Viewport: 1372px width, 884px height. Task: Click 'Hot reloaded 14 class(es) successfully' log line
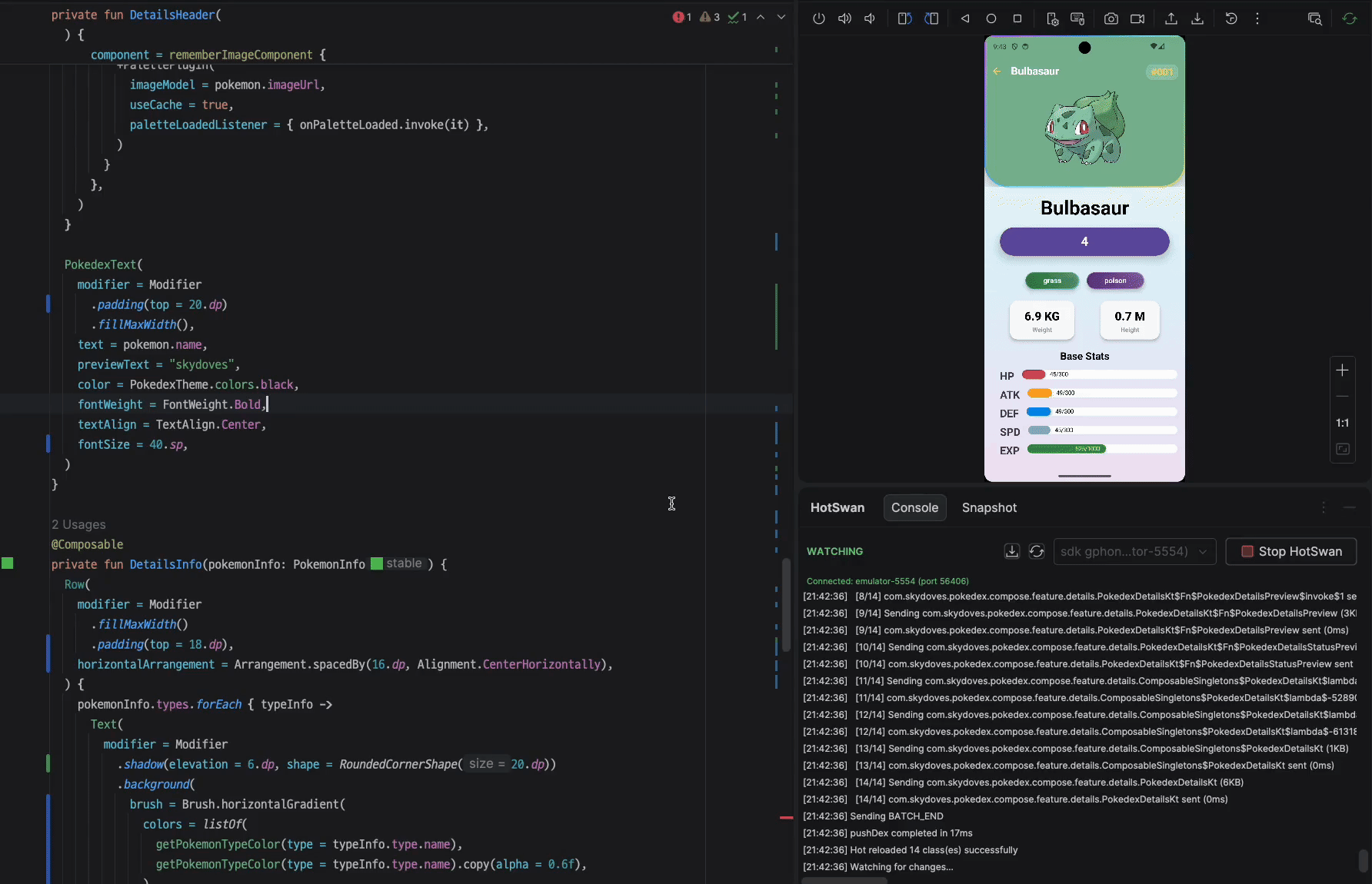[x=934, y=849]
